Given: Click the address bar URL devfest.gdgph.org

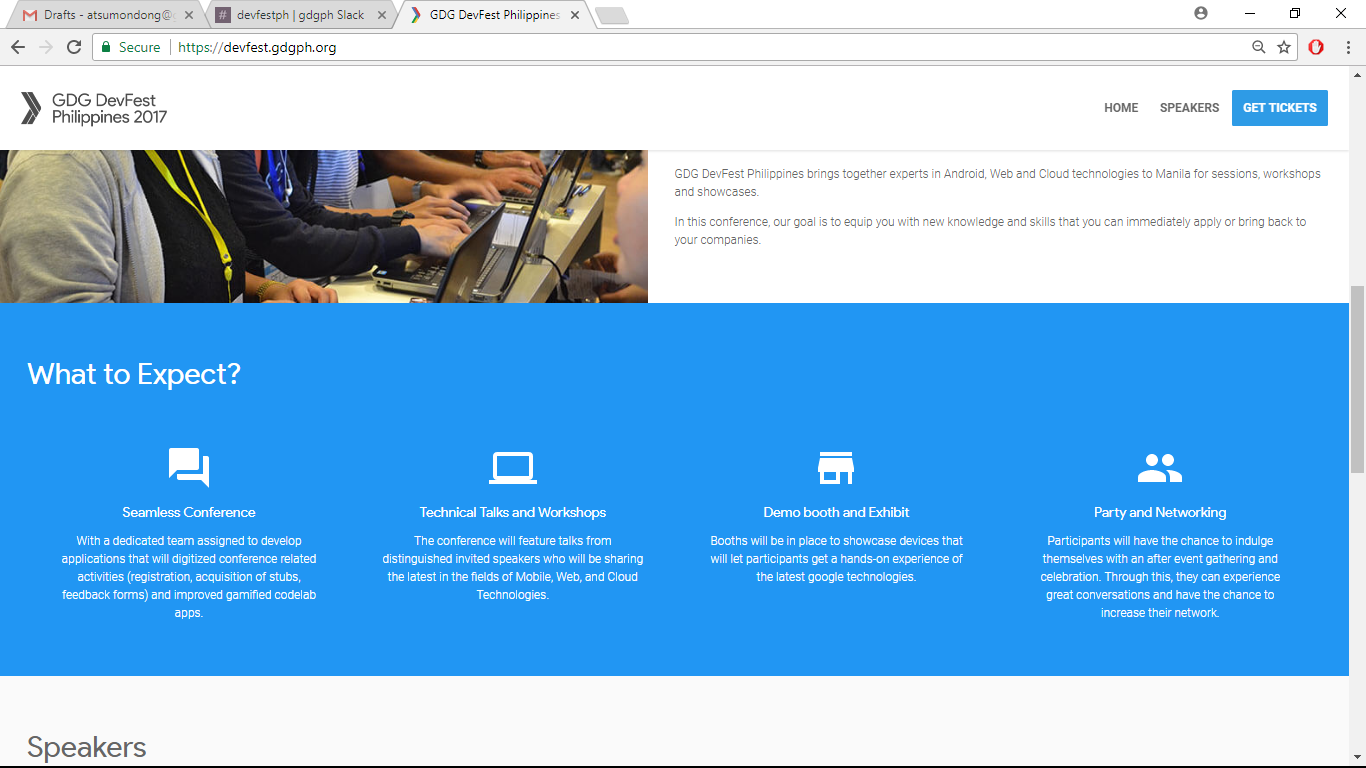Looking at the screenshot, I should 257,47.
